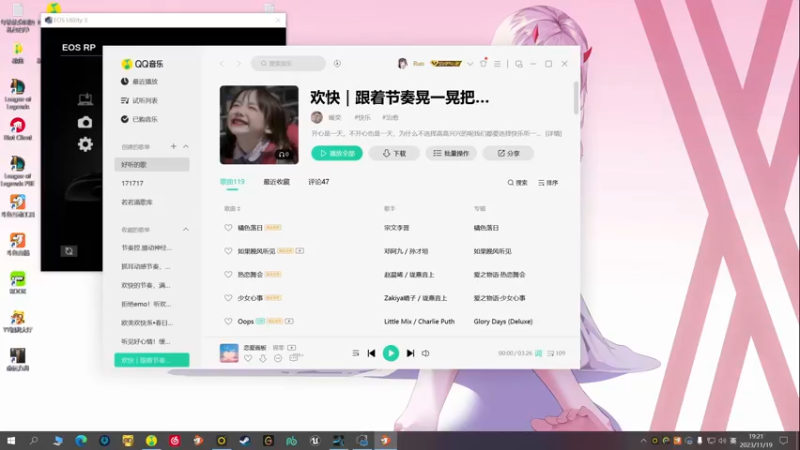The height and width of the screenshot is (450, 800).
Task: Open the camera icon in EOS Utility window
Action: pos(85,122)
